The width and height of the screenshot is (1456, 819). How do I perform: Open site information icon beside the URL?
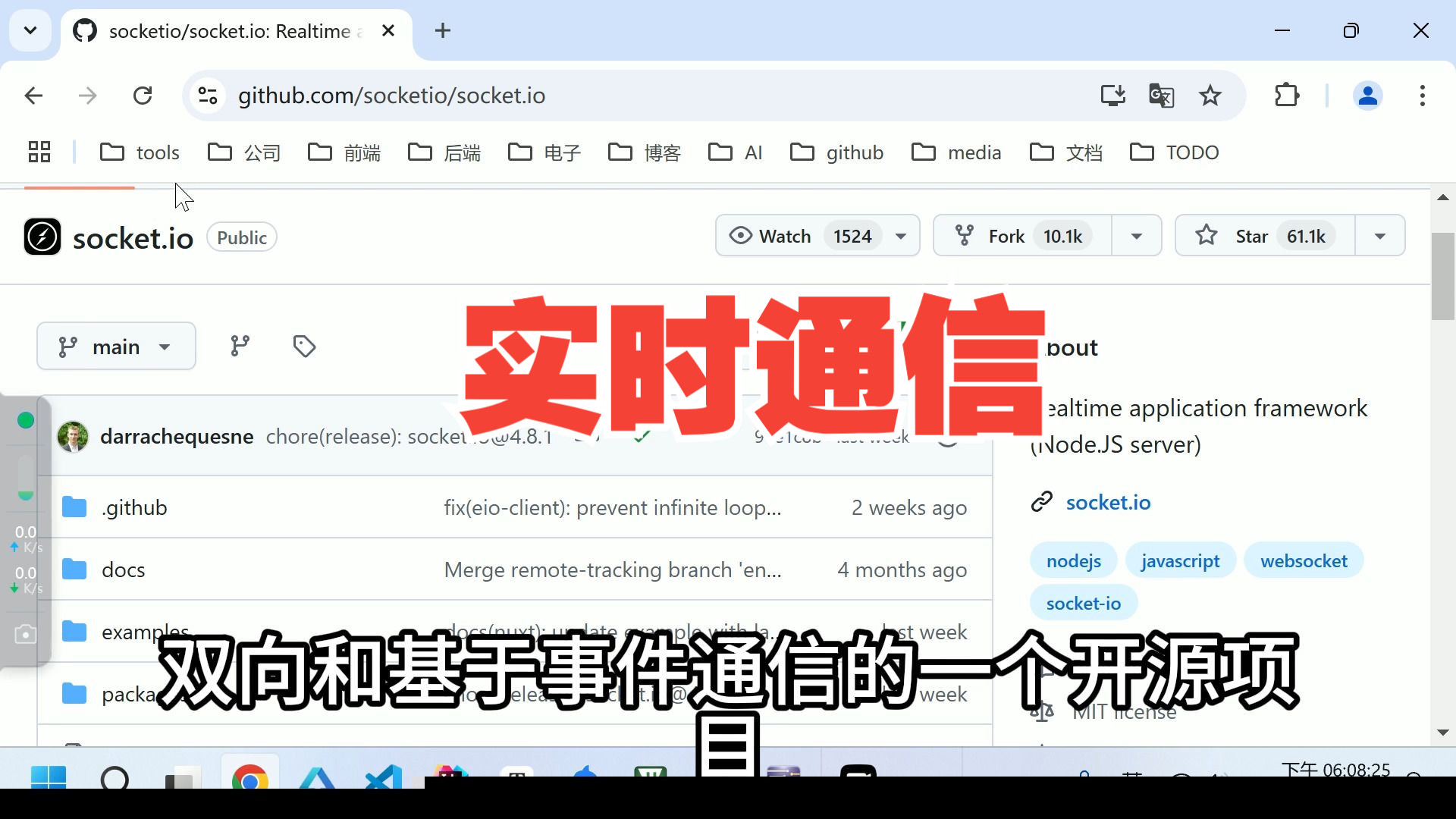[x=207, y=96]
